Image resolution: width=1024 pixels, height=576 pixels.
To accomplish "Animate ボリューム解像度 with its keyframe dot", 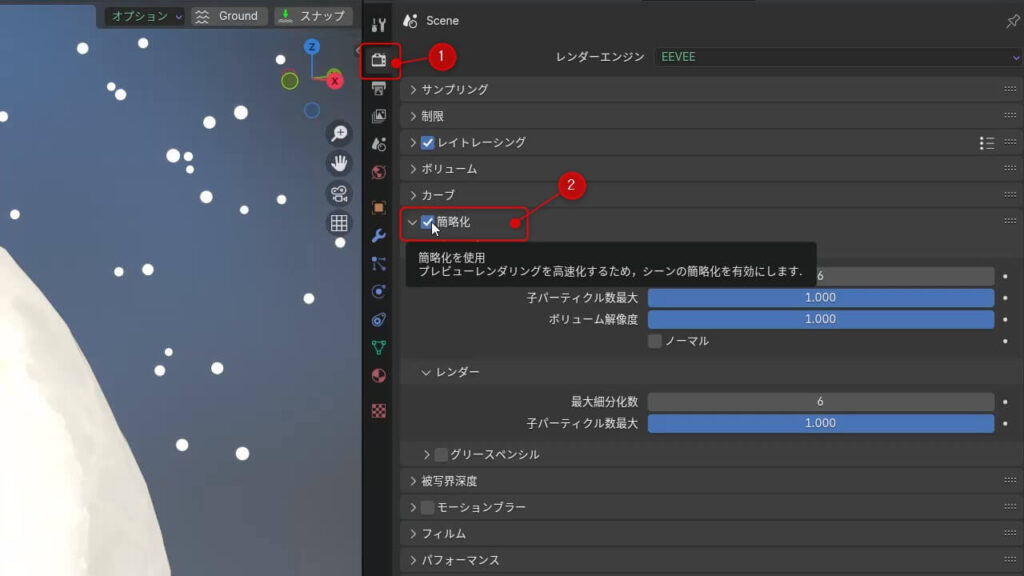I will [x=1005, y=319].
